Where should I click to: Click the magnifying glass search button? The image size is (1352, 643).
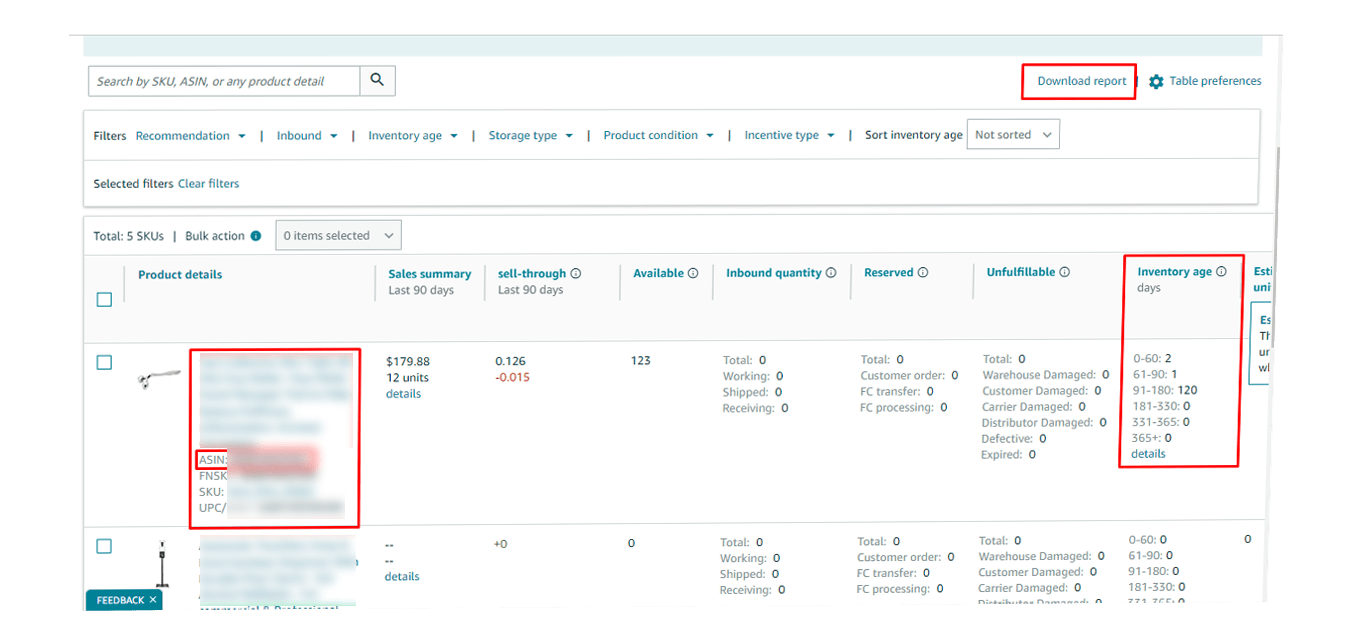(377, 81)
